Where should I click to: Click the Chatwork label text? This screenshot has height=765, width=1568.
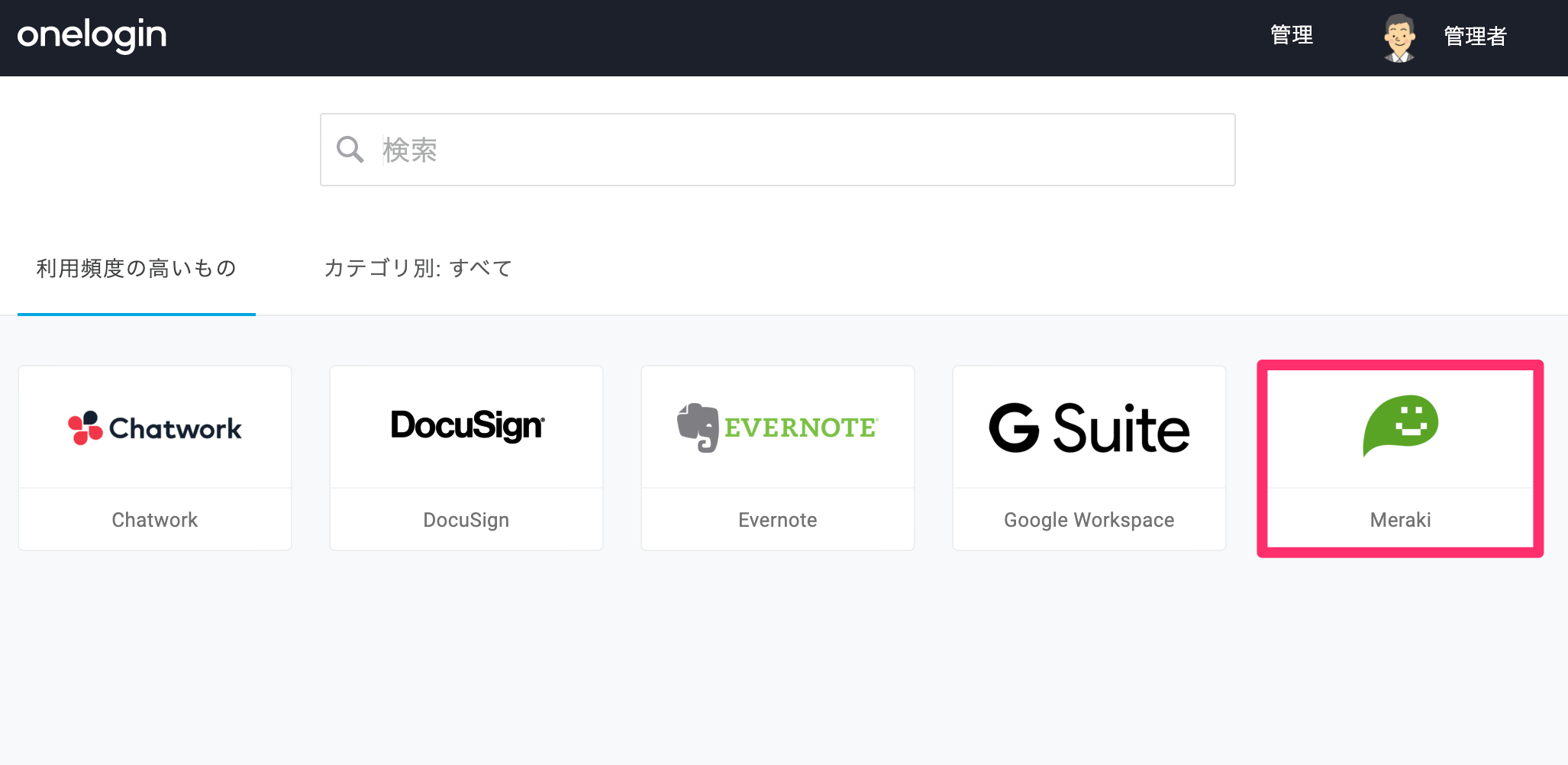(x=155, y=520)
